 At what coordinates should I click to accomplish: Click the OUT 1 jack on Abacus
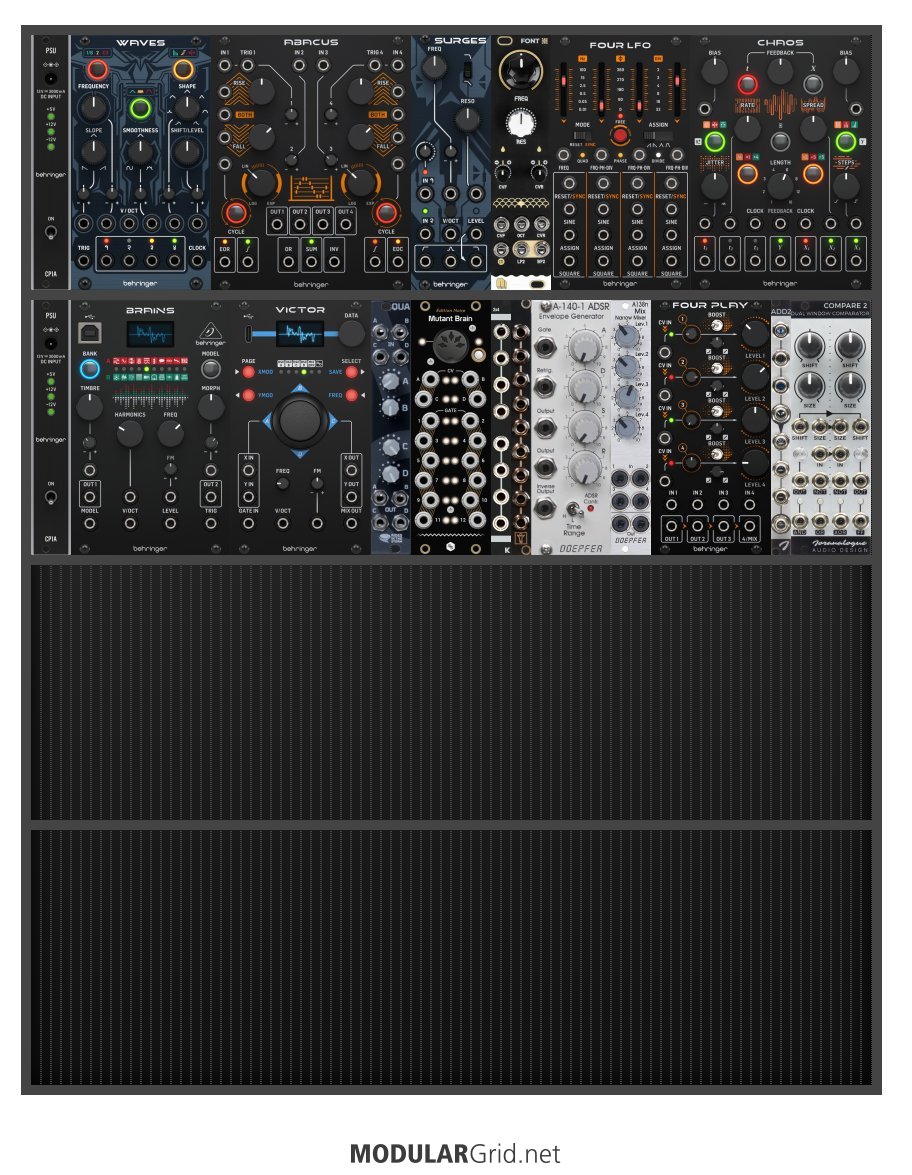277,224
